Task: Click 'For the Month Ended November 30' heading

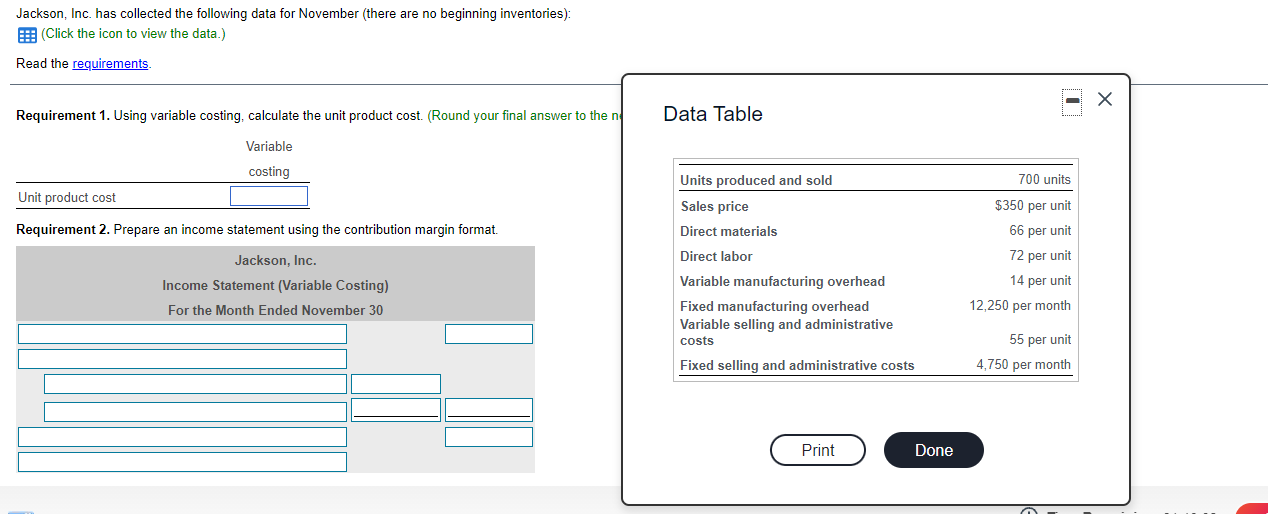Action: [275, 311]
